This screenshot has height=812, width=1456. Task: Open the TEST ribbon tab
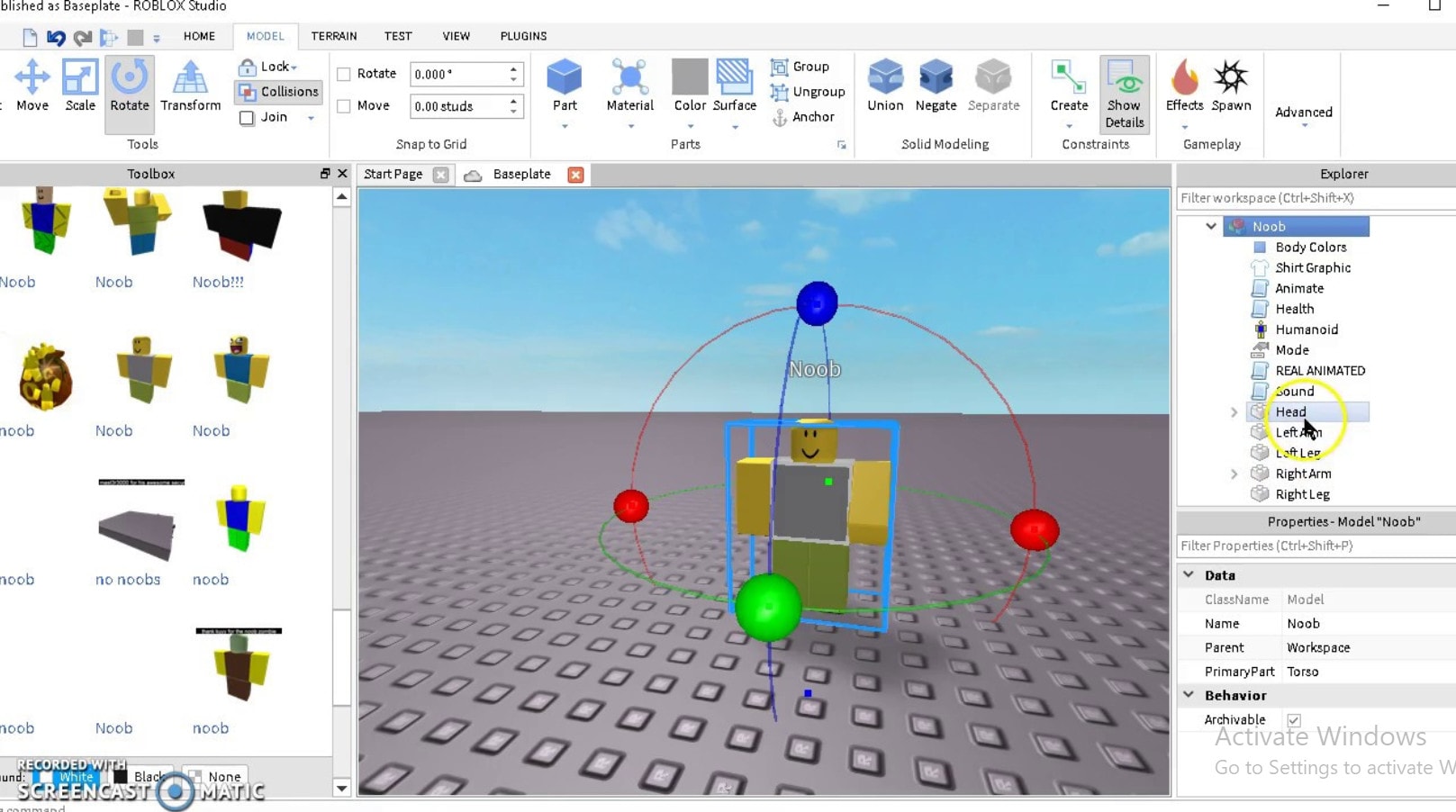[x=398, y=36]
